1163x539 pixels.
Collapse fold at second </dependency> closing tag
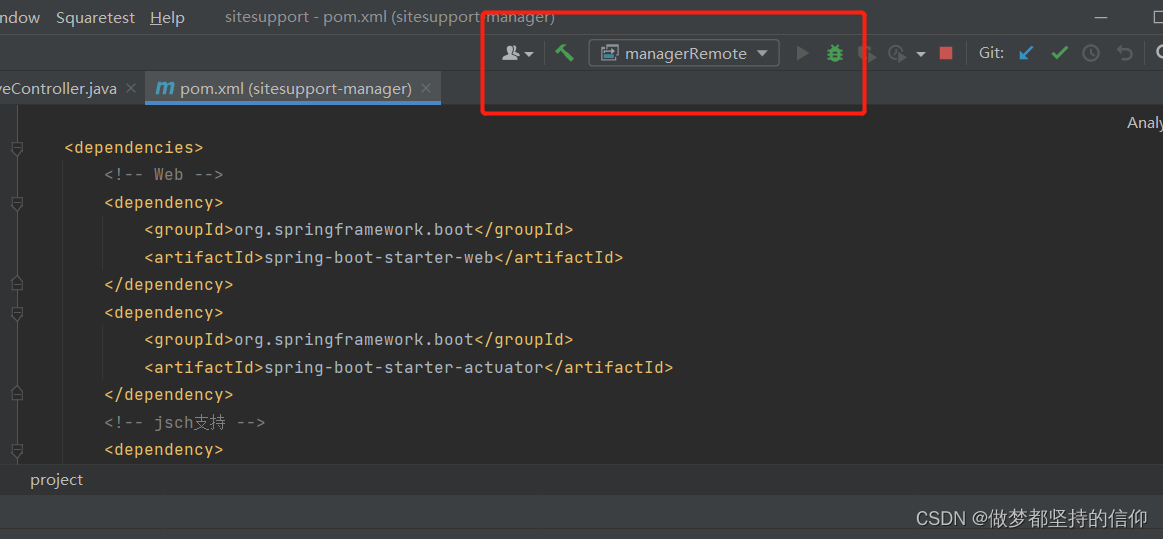tap(17, 394)
